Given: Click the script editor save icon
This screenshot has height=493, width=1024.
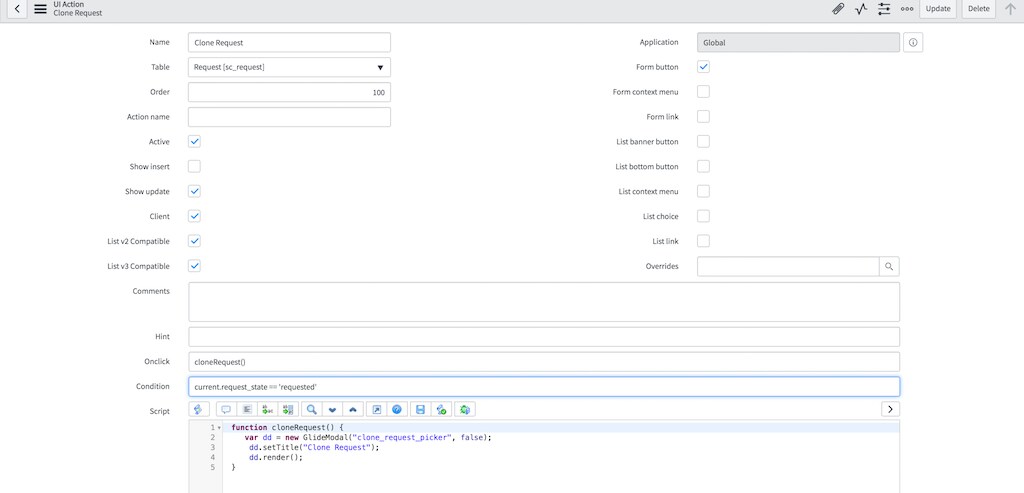Looking at the screenshot, I should tap(421, 409).
